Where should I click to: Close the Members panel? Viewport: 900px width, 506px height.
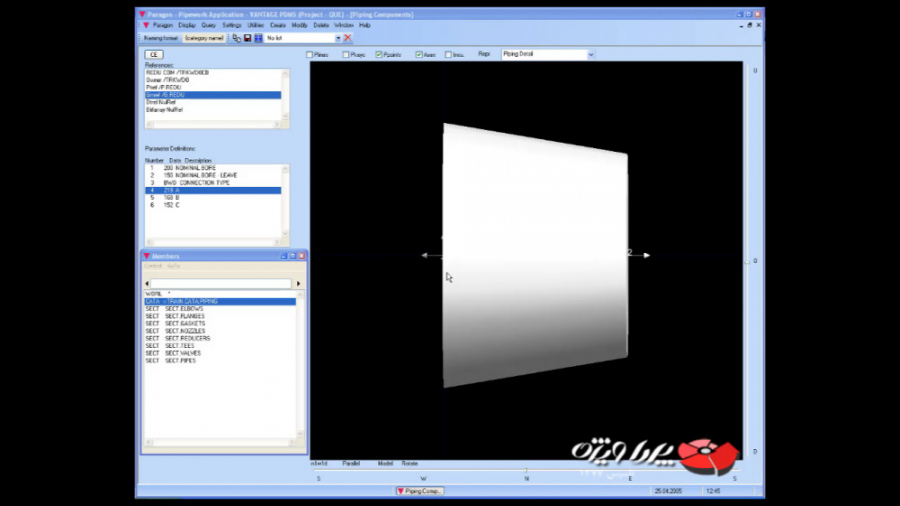(301, 256)
